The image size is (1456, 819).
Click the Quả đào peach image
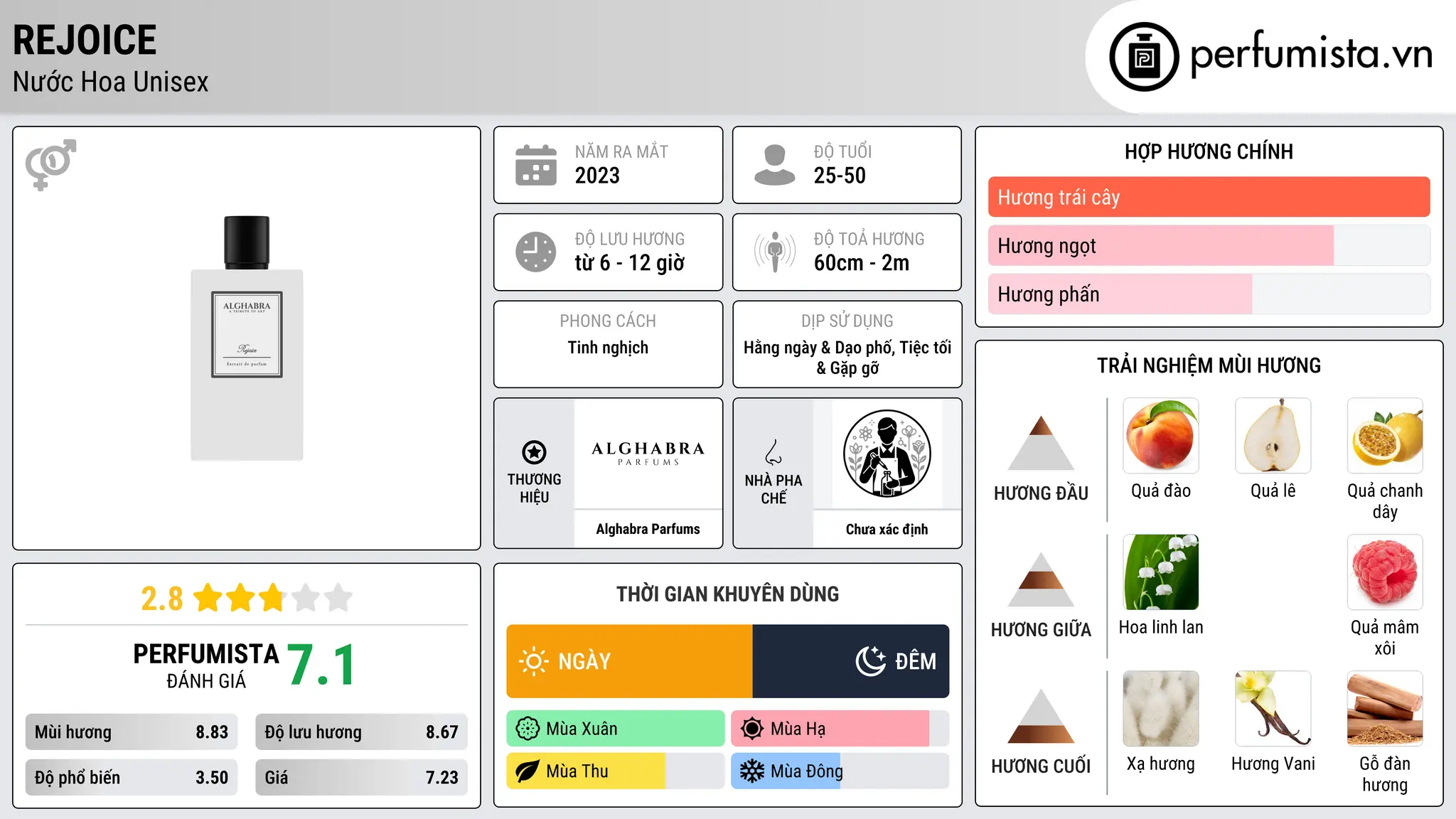pos(1161,436)
